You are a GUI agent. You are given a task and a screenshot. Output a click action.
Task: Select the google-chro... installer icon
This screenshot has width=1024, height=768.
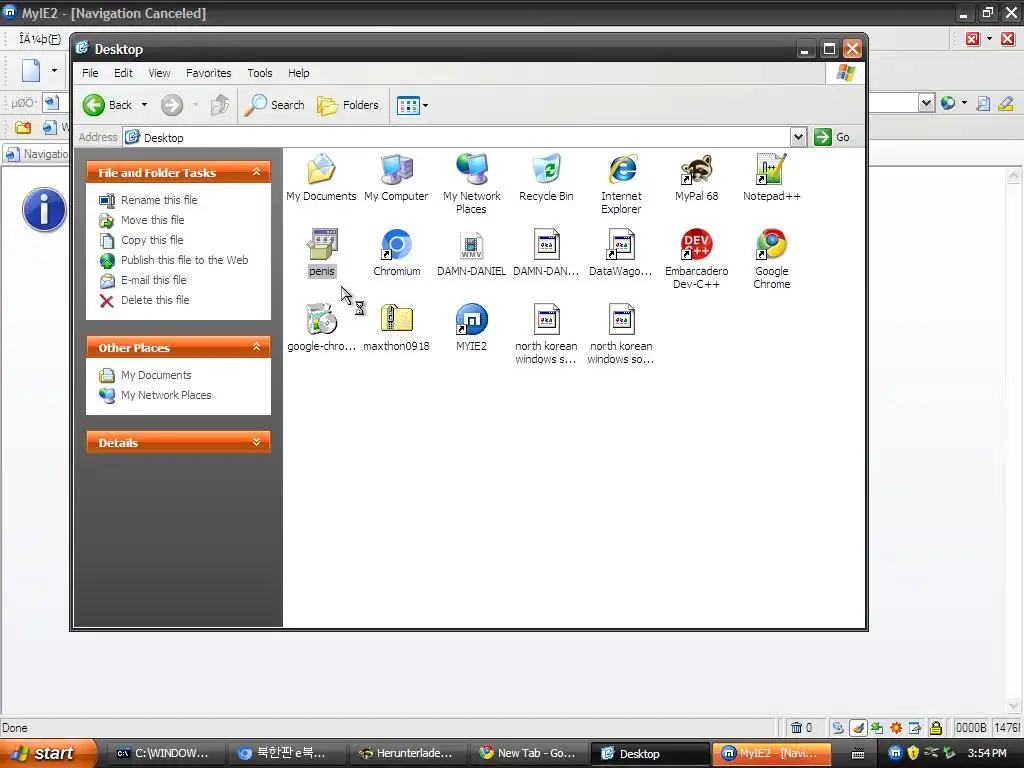321,328
